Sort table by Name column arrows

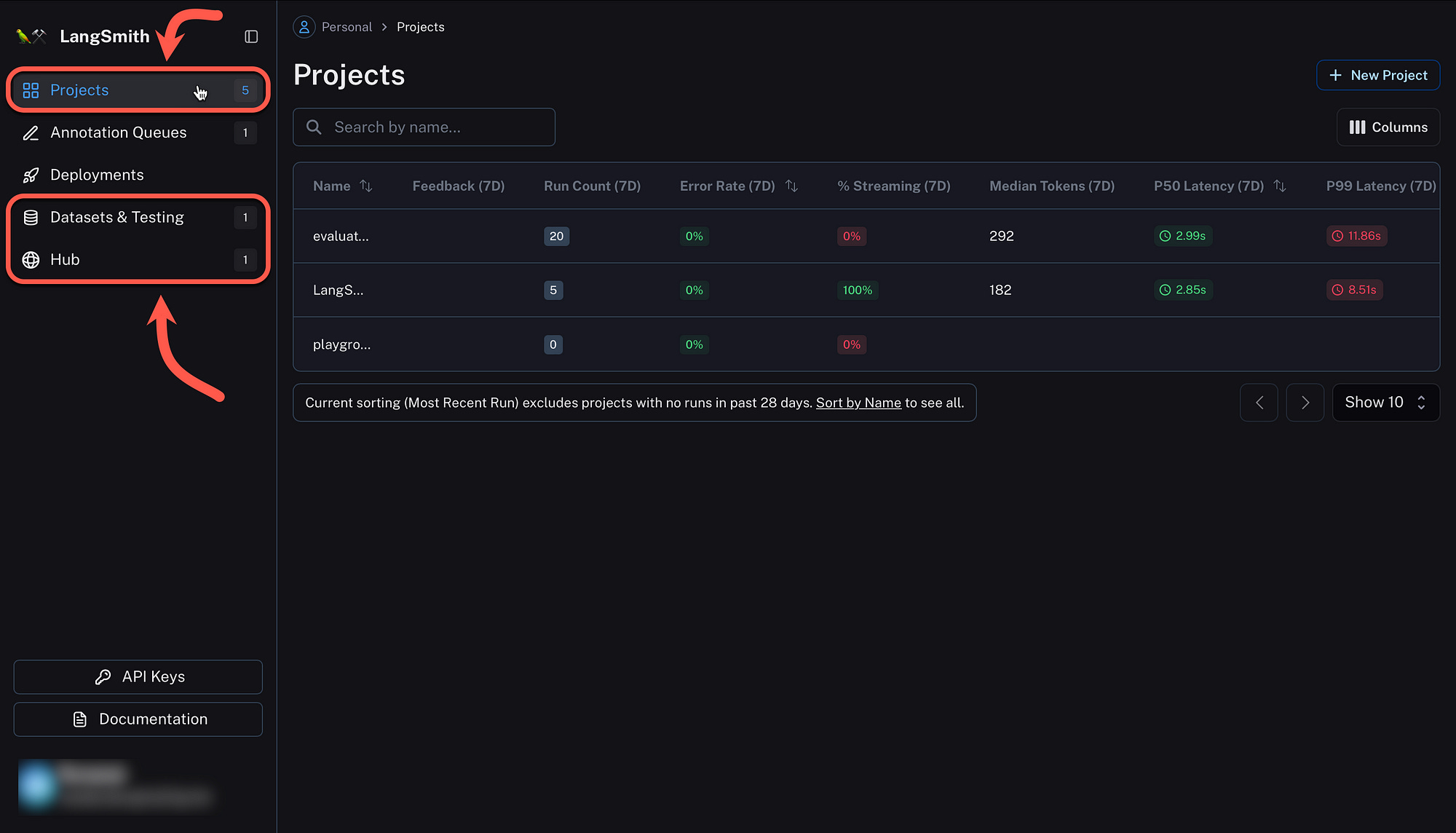click(x=366, y=186)
